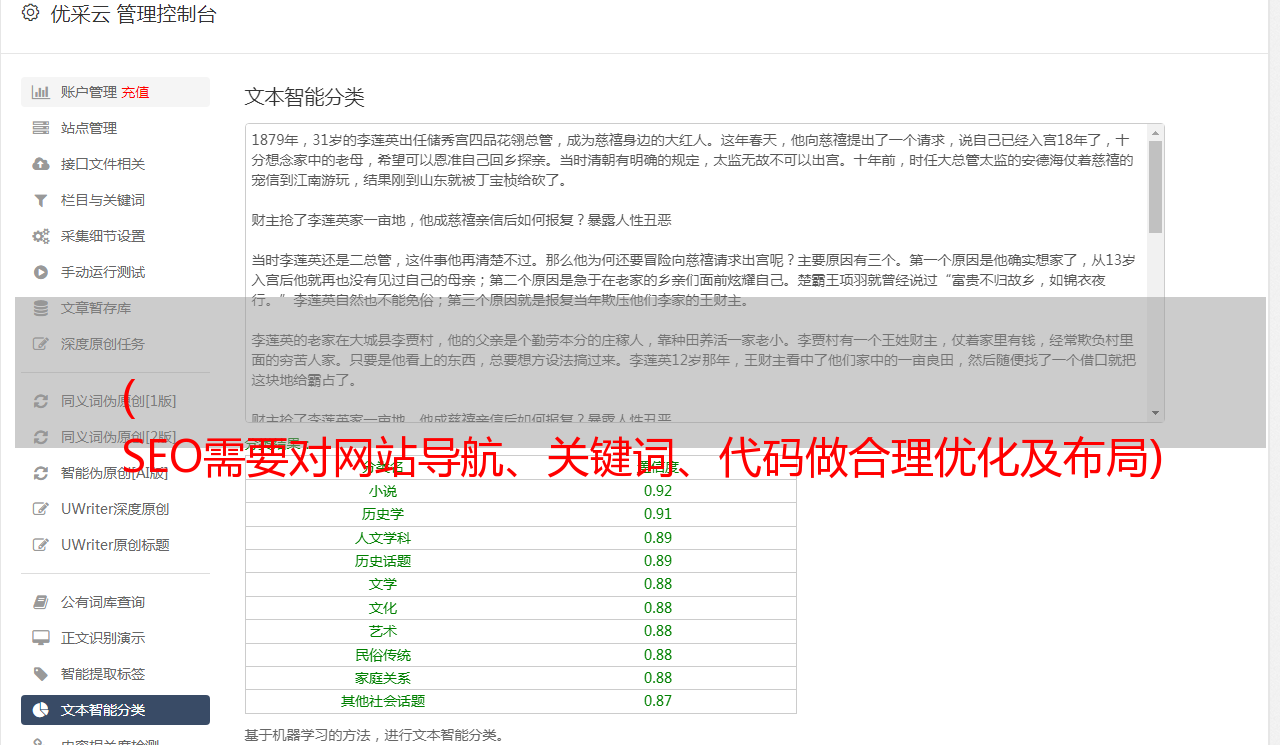Click the refresh icon for 智能伪原创[AI版]
Image resolution: width=1280 pixels, height=745 pixels.
click(40, 473)
